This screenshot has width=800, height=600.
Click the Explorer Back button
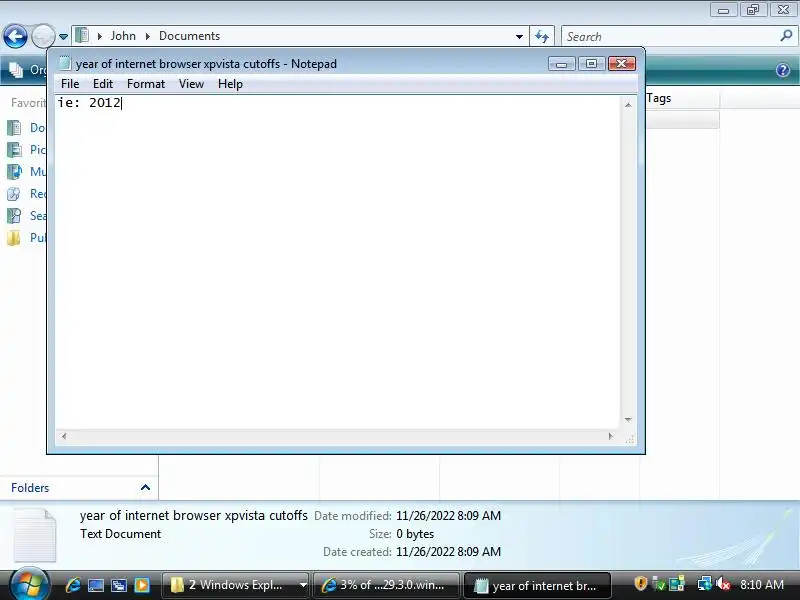[15, 36]
